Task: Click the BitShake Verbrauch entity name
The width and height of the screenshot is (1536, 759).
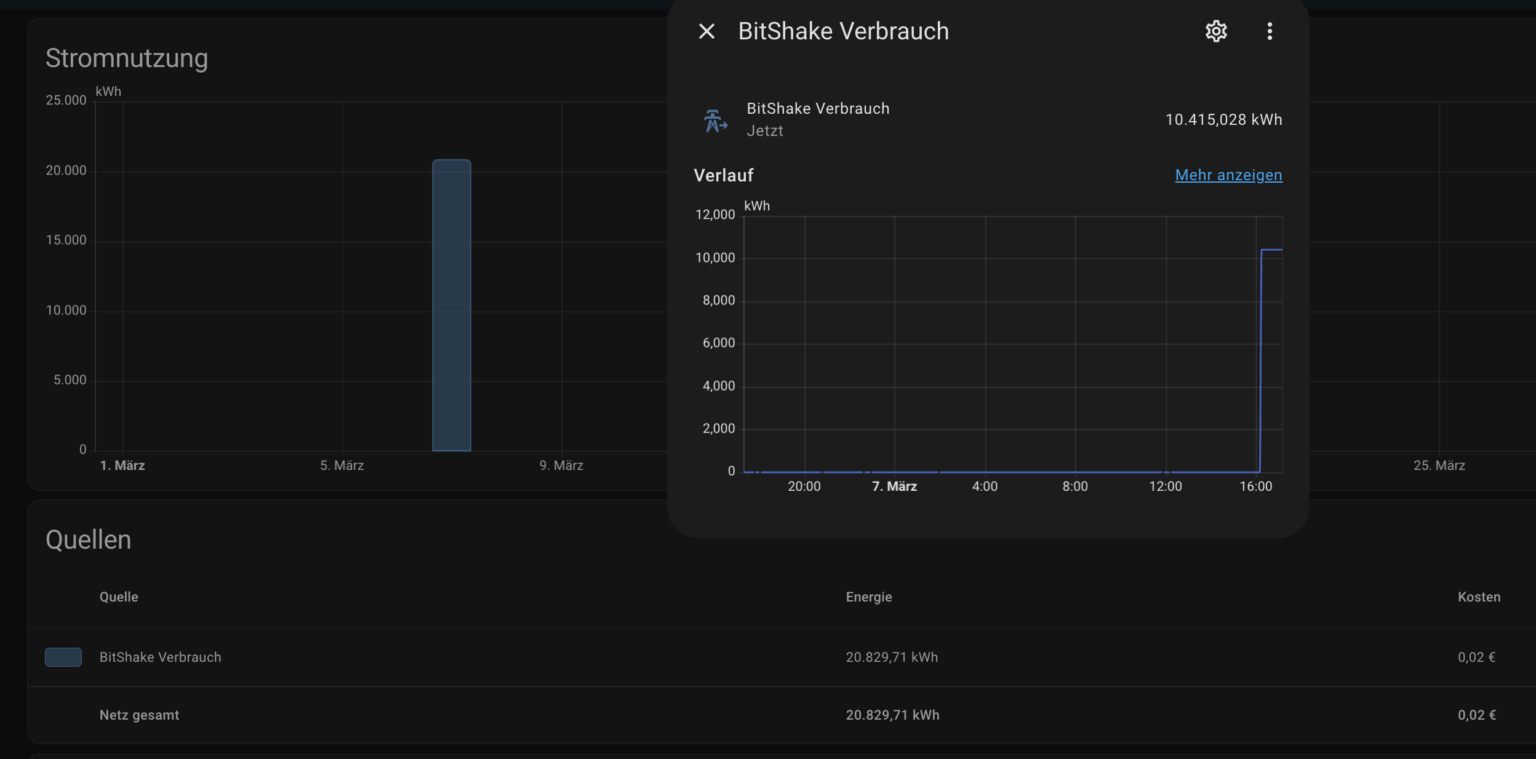Action: (x=818, y=108)
